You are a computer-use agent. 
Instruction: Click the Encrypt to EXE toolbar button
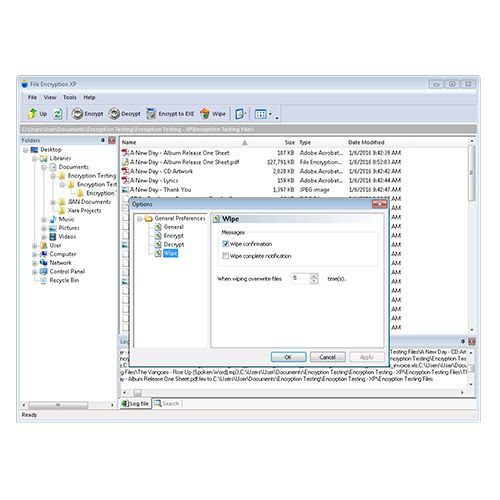point(170,114)
